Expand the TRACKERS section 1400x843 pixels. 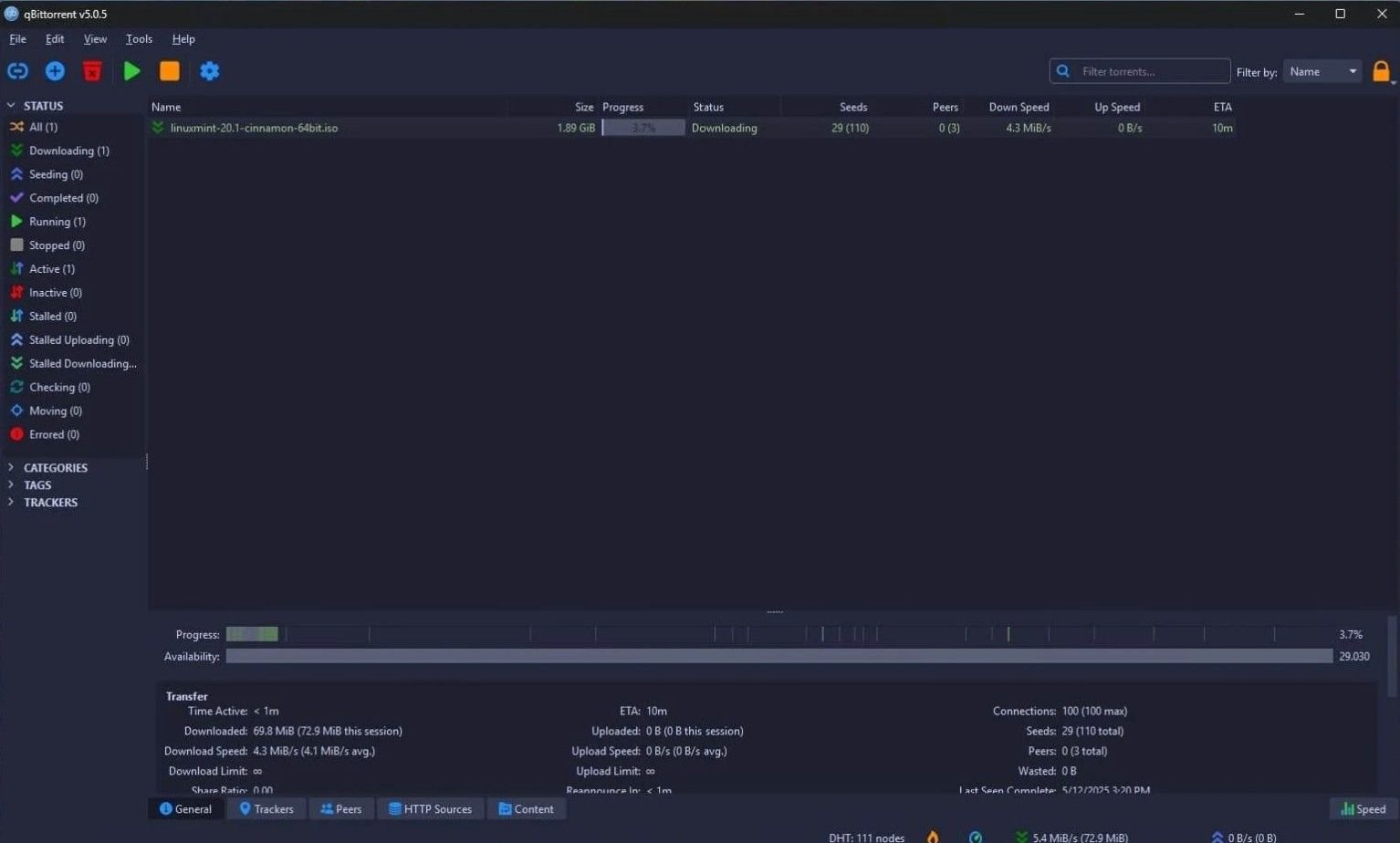point(11,503)
